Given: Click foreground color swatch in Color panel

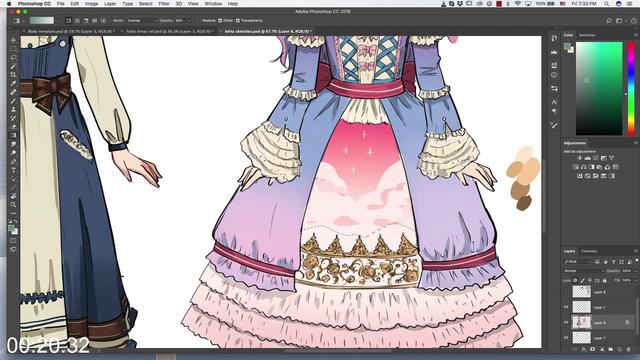Looking at the screenshot, I should pyautogui.click(x=567, y=46).
